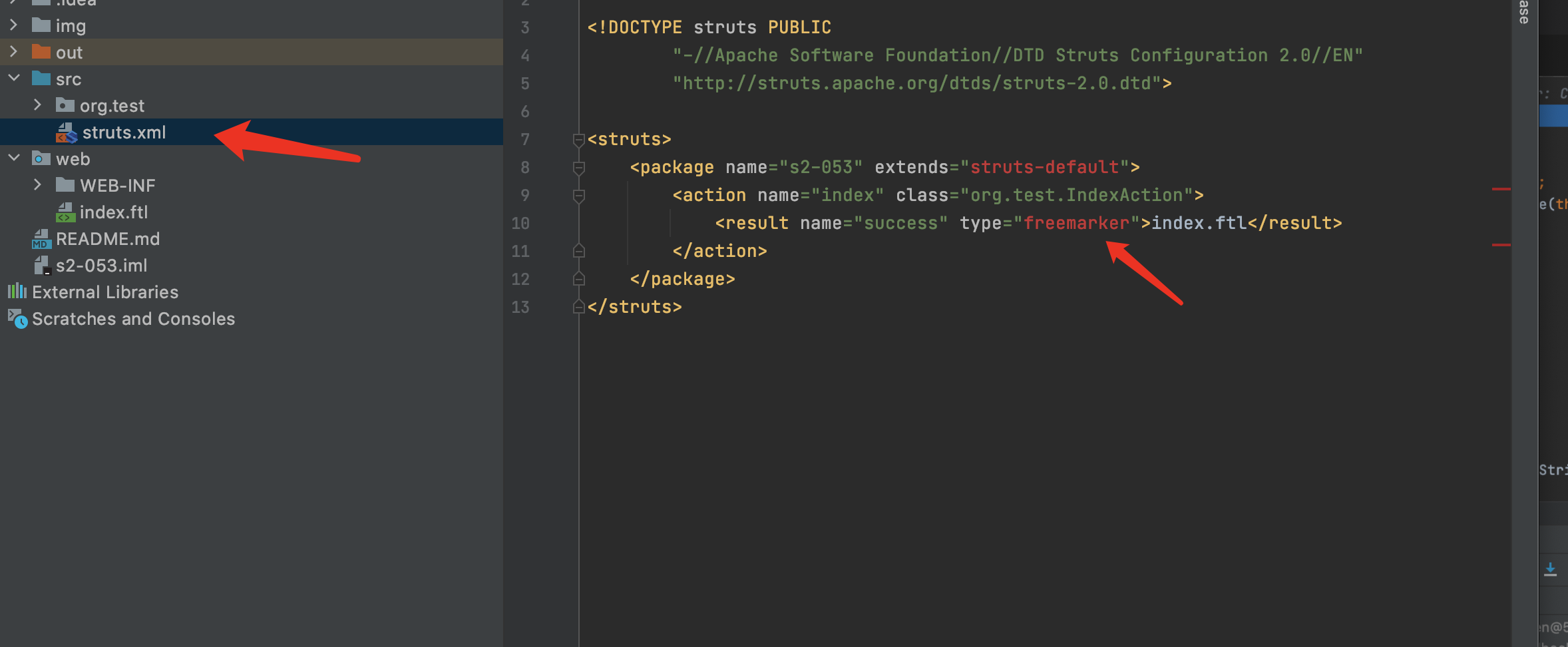Collapse the web folder chevron
1568x647 pixels.
click(x=13, y=158)
